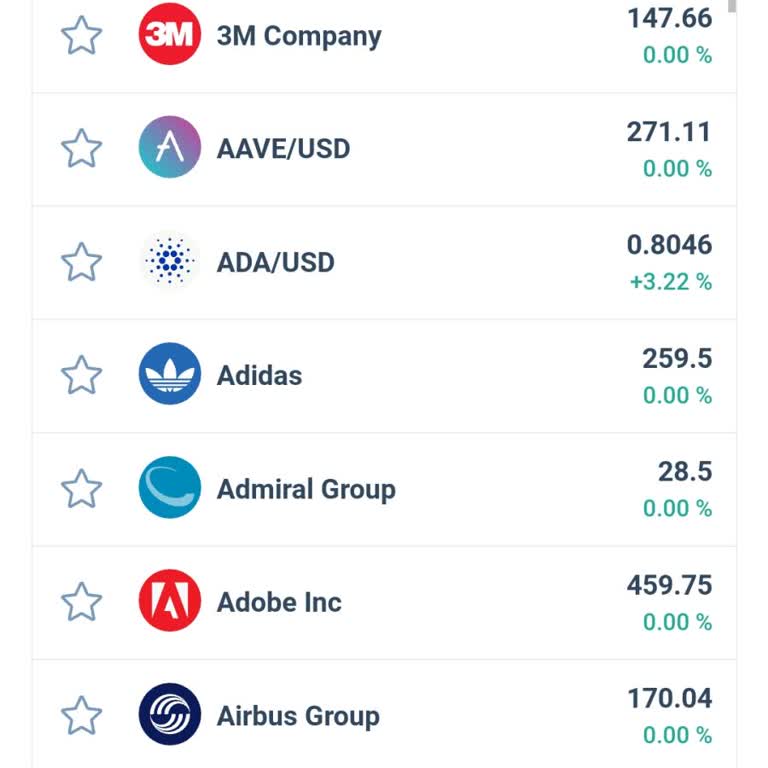Click the Airbus Group logo icon

[x=169, y=715]
